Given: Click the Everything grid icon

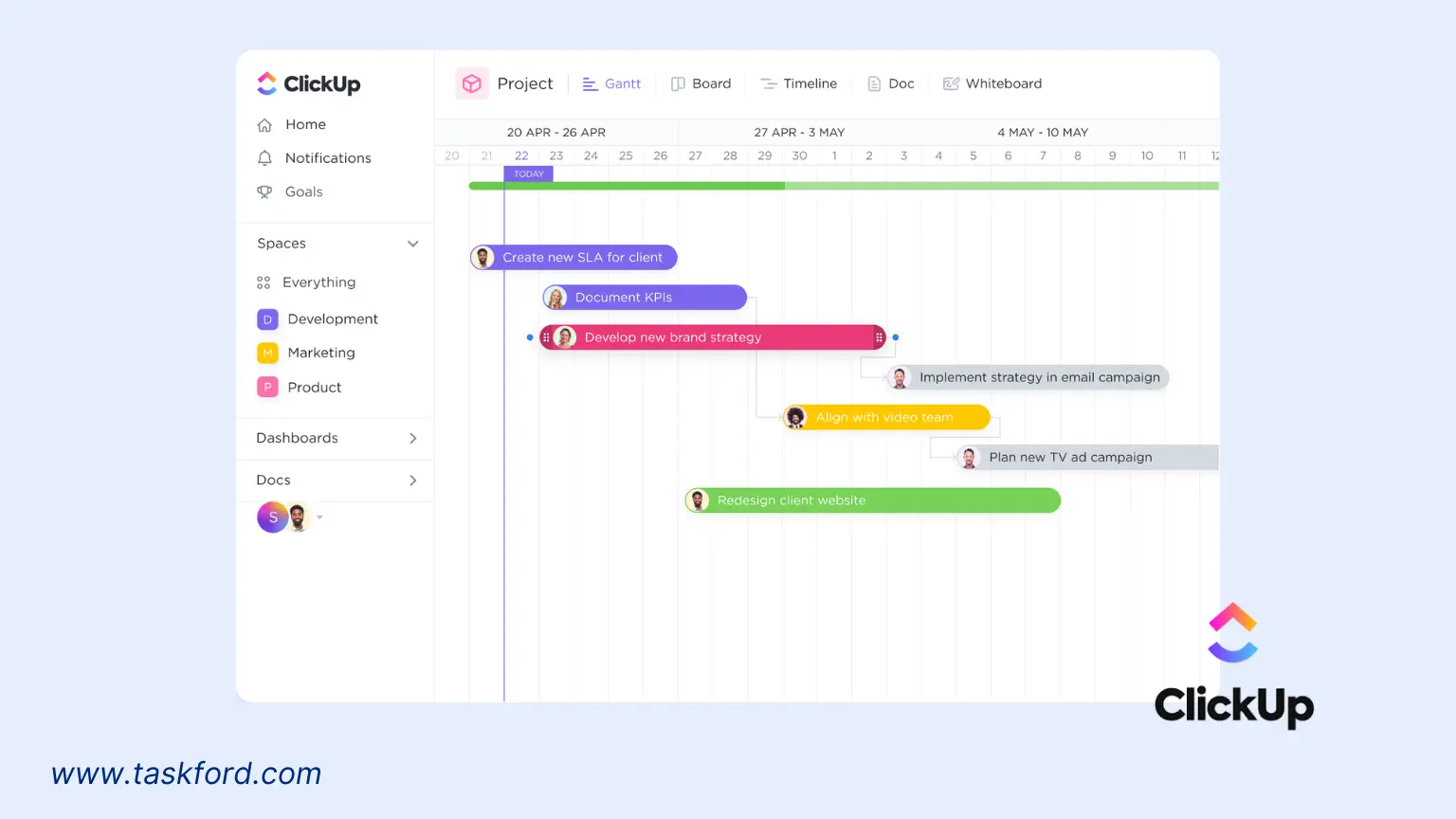Looking at the screenshot, I should [264, 282].
